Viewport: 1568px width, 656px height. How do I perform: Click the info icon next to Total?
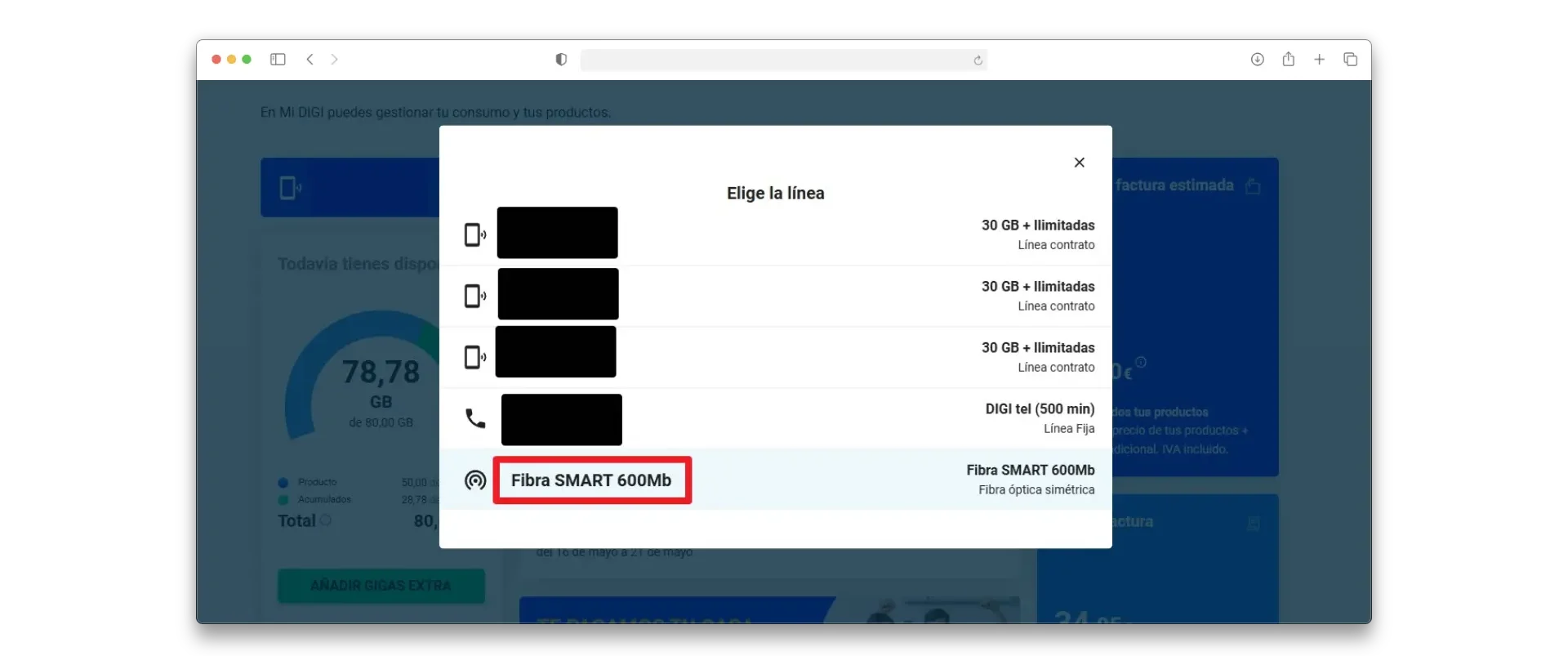[326, 520]
